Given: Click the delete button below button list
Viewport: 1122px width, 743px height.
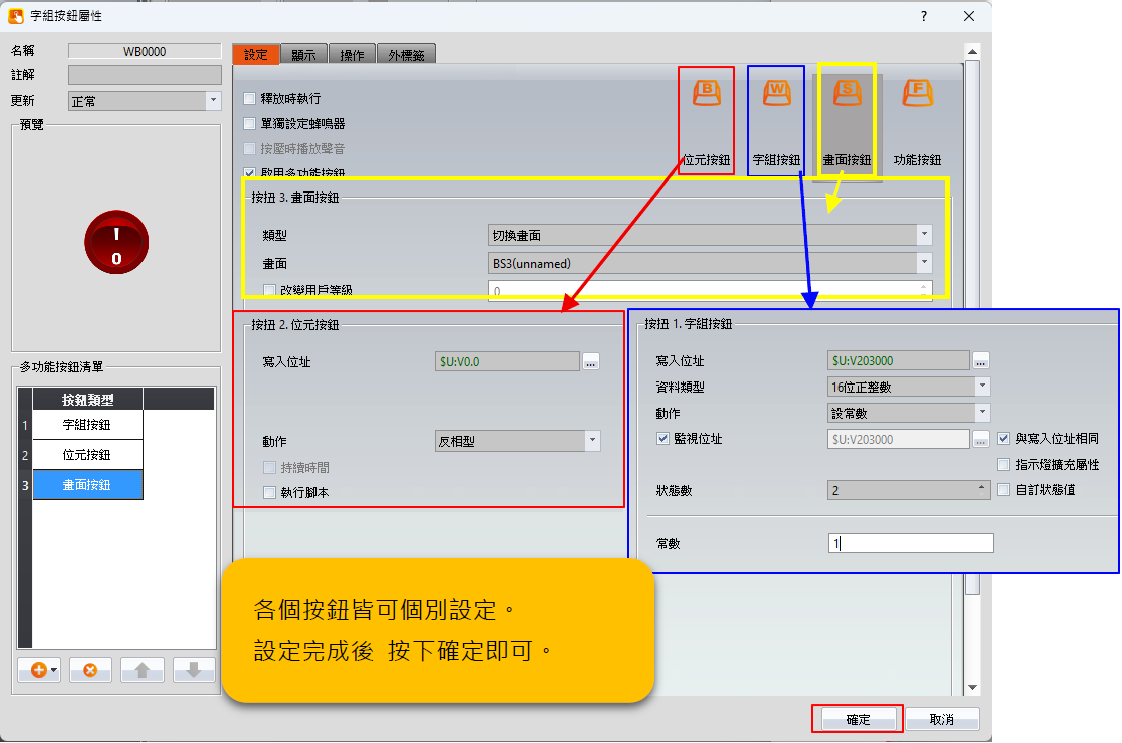Looking at the screenshot, I should point(90,670).
